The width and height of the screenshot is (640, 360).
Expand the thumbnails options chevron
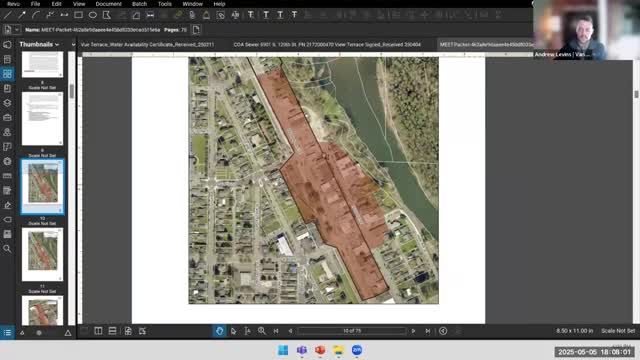73,44
